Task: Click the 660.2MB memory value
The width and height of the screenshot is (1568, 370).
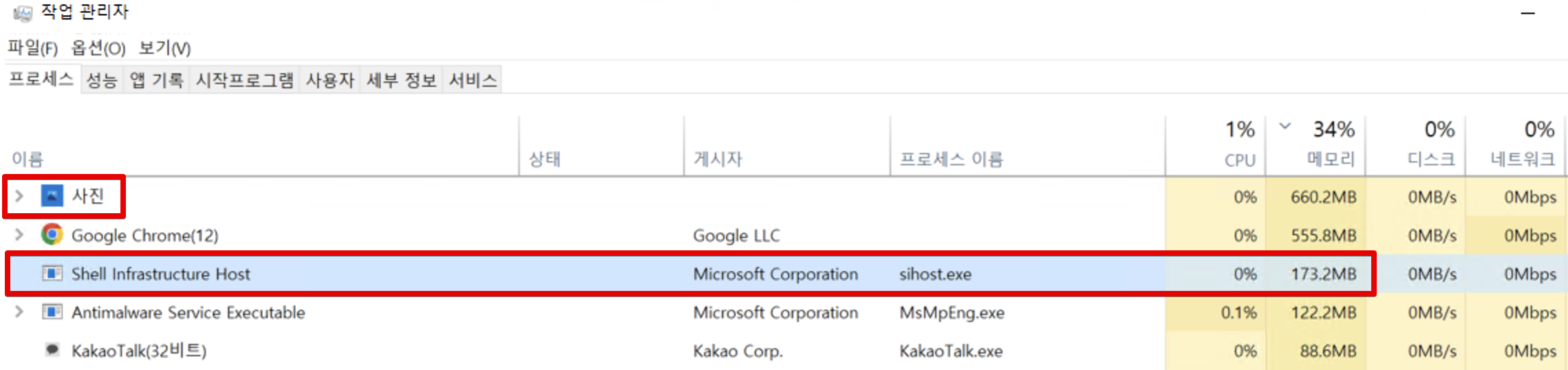Action: pos(1323,197)
